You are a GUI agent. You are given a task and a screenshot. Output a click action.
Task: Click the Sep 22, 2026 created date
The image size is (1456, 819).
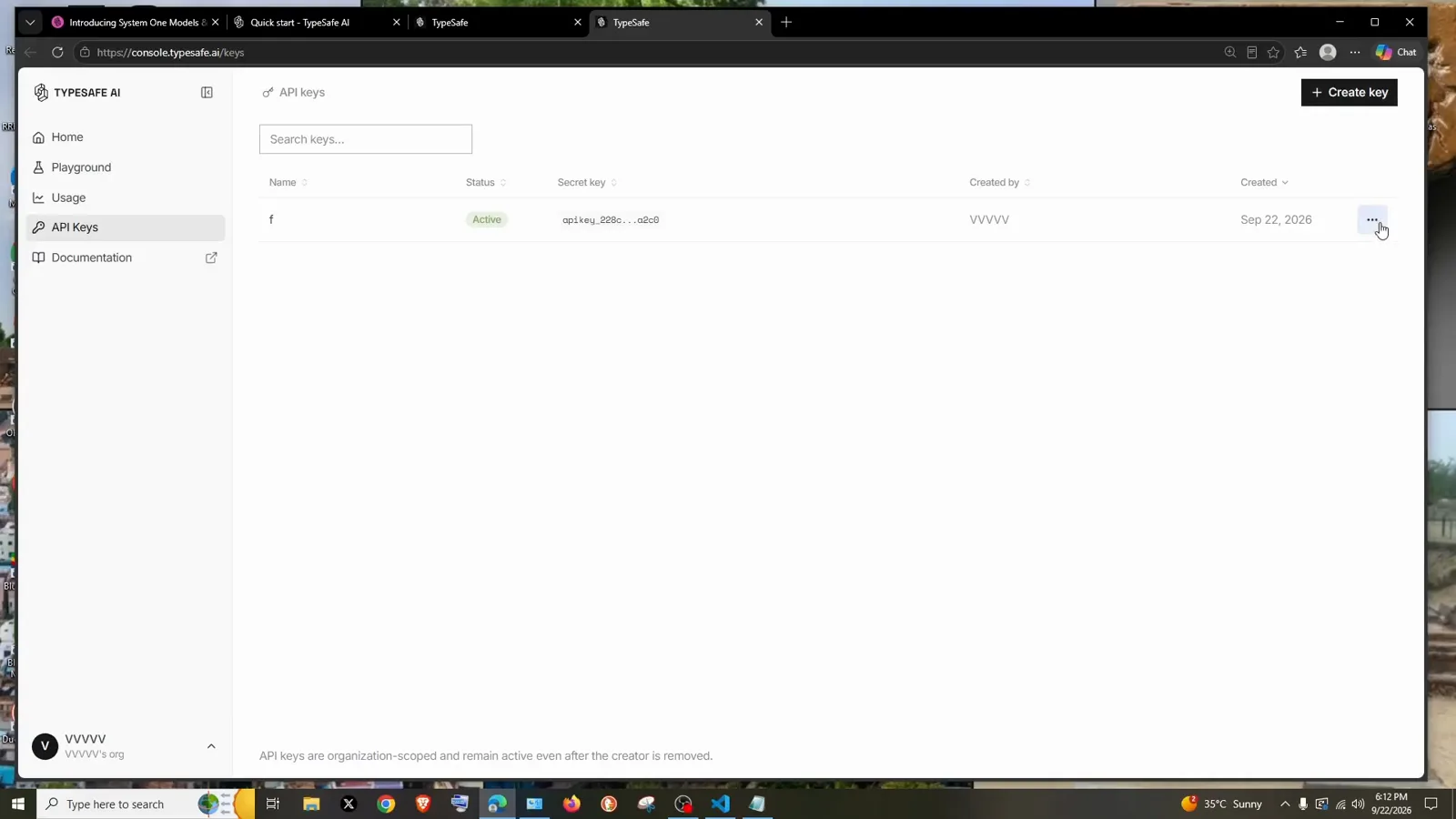1276,219
